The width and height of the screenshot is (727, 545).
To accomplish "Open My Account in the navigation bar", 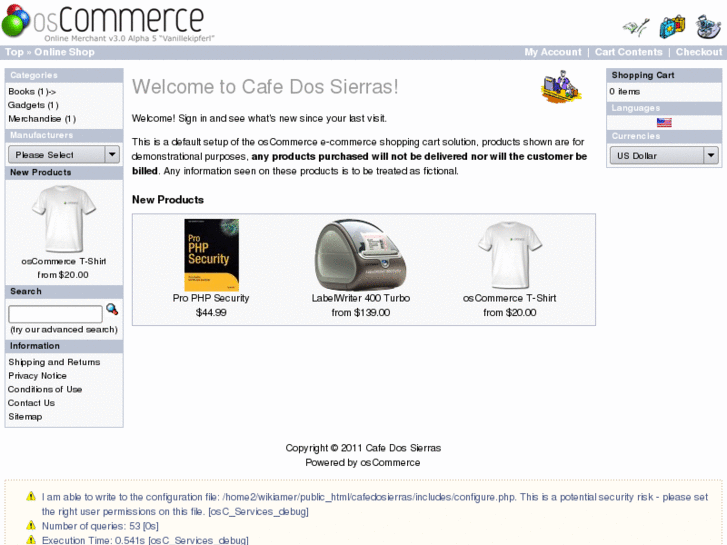I will (553, 52).
